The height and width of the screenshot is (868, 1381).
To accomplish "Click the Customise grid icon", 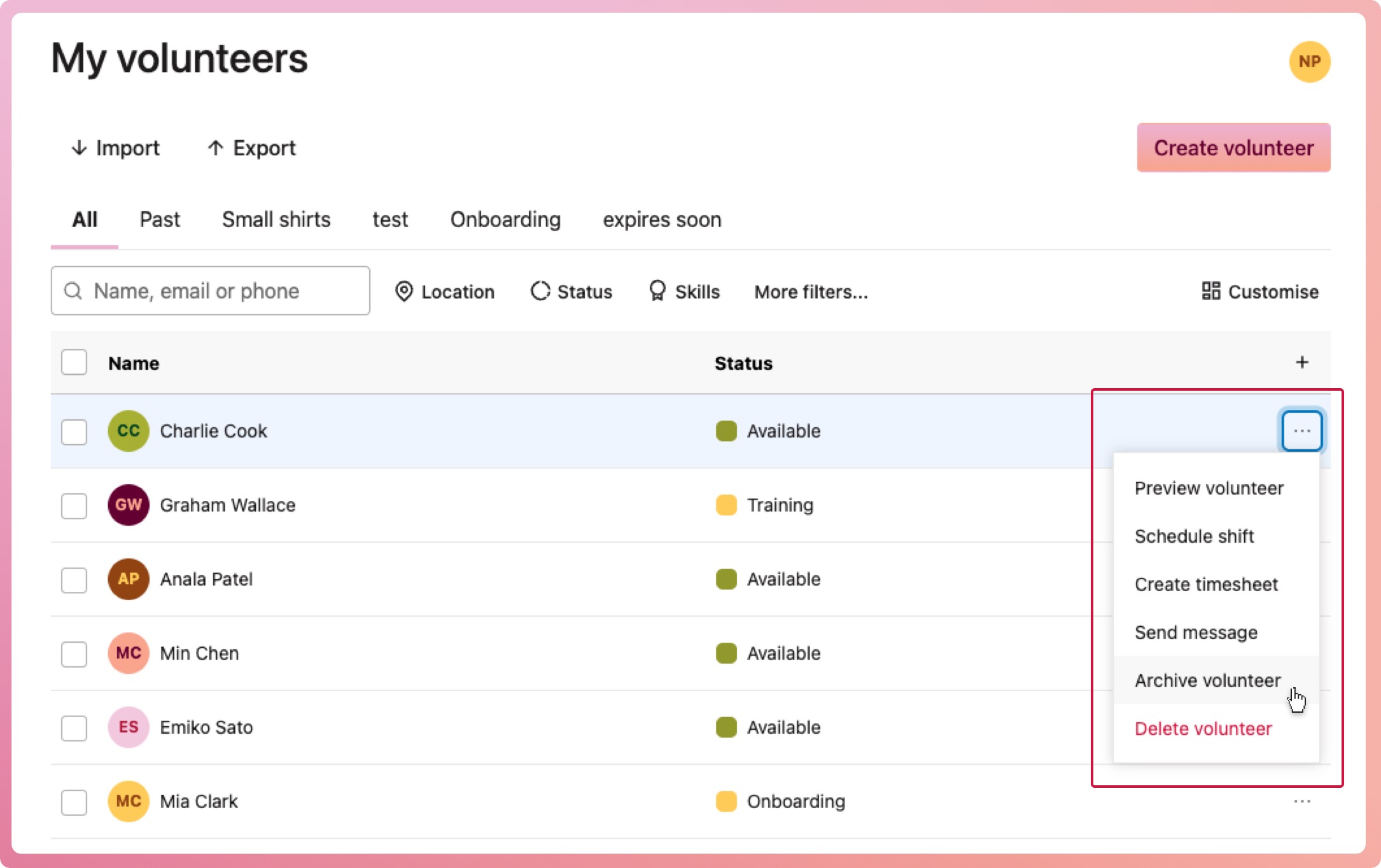I will coord(1210,291).
